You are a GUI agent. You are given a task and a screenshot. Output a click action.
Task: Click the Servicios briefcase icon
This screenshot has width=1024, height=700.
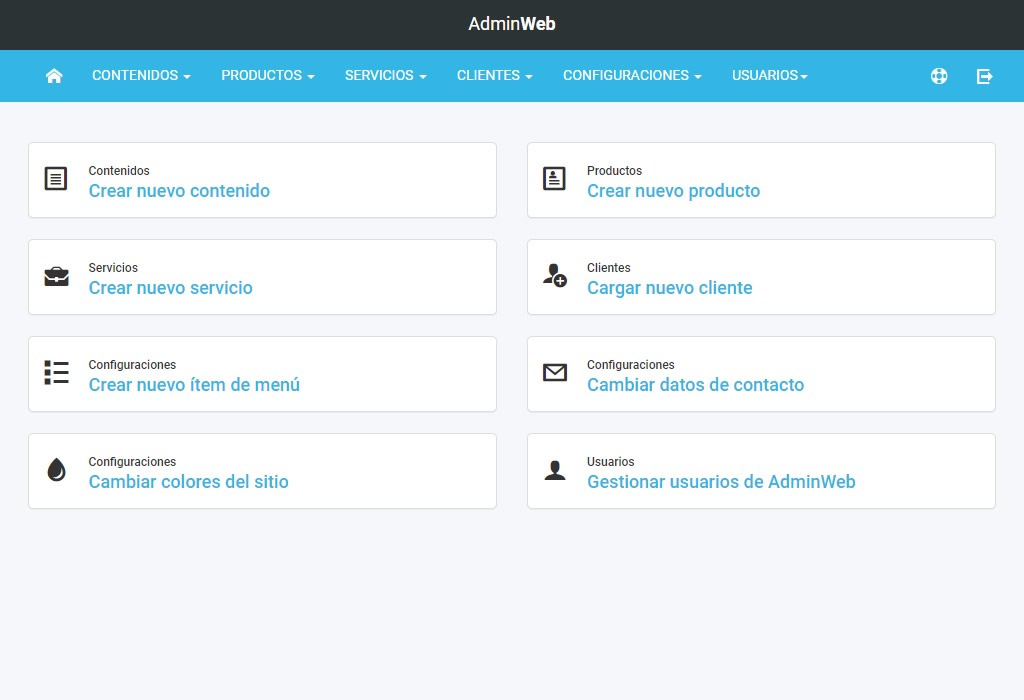[x=56, y=276]
